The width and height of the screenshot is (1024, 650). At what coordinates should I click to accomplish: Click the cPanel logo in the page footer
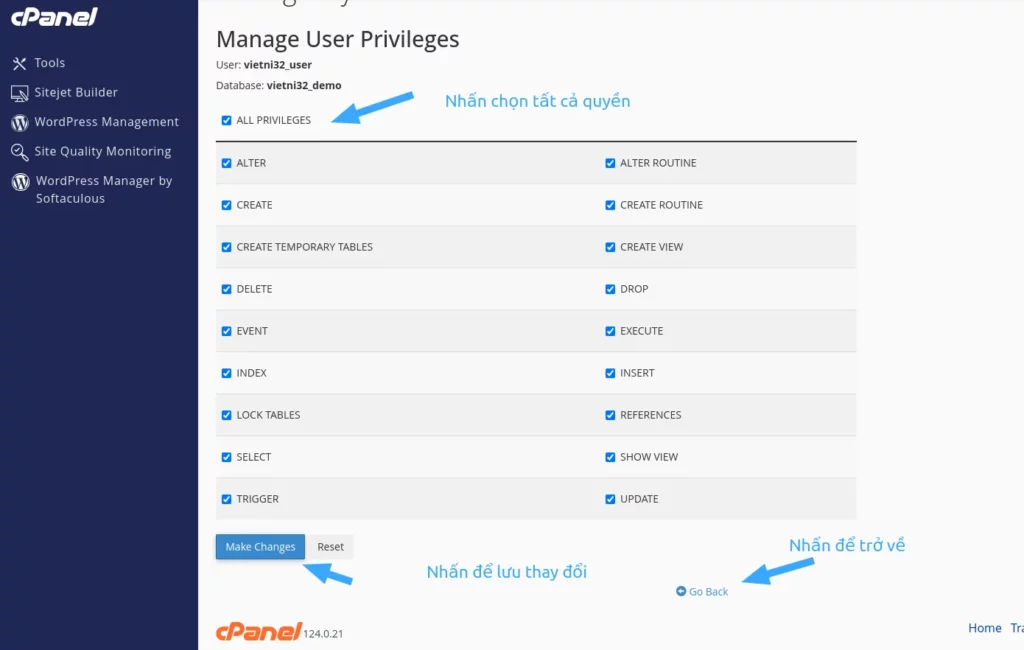click(x=253, y=631)
